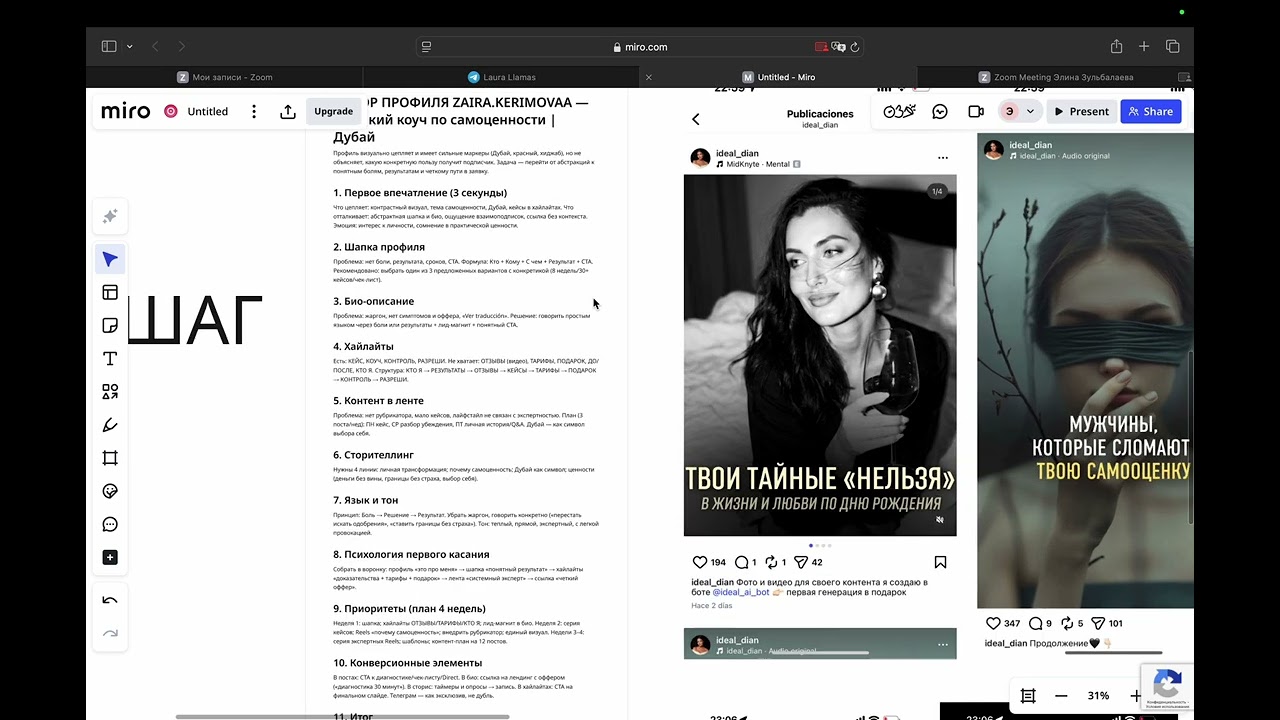Click share icon with 42 count
Image resolution: width=1280 pixels, height=720 pixels.
[x=800, y=562]
